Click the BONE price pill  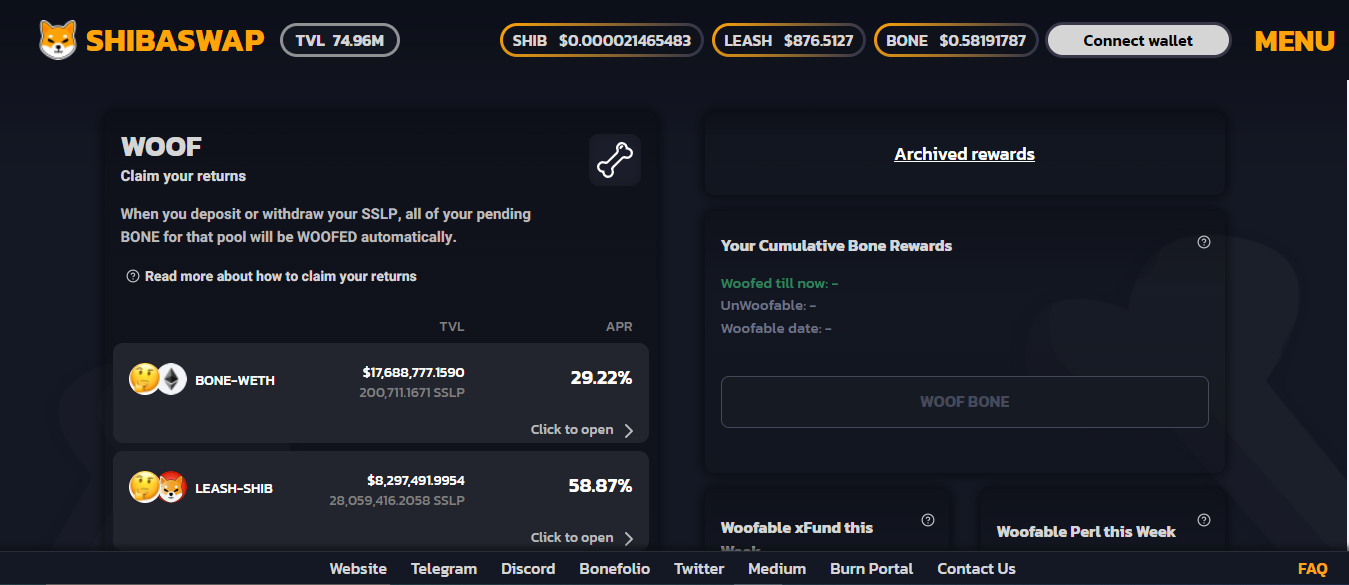coord(956,41)
